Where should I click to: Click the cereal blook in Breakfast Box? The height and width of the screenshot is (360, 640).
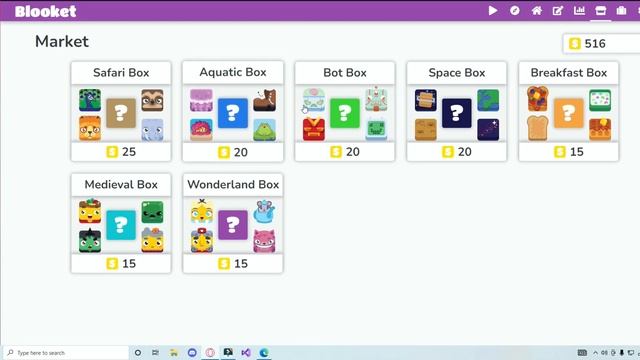coord(600,100)
